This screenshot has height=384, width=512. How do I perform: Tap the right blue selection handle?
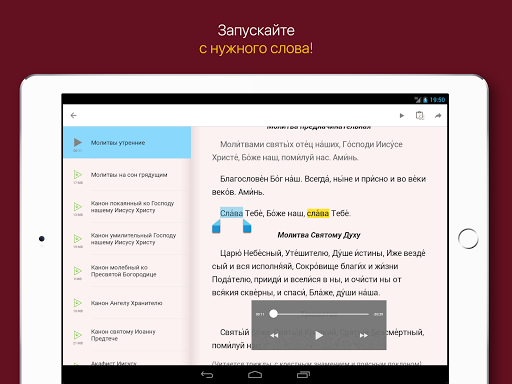[x=247, y=226]
